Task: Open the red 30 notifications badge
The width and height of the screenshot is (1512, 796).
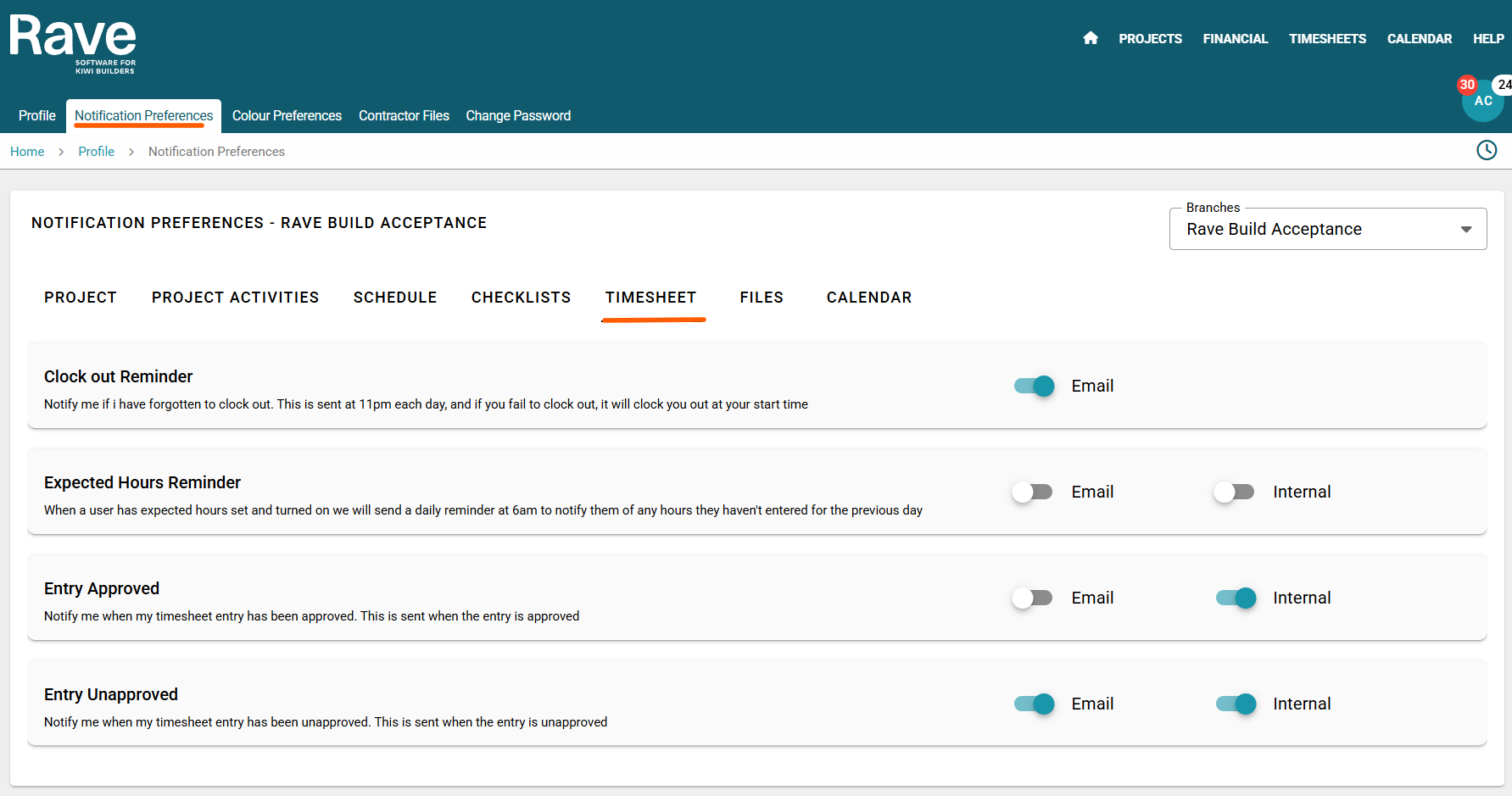Action: 1467,85
